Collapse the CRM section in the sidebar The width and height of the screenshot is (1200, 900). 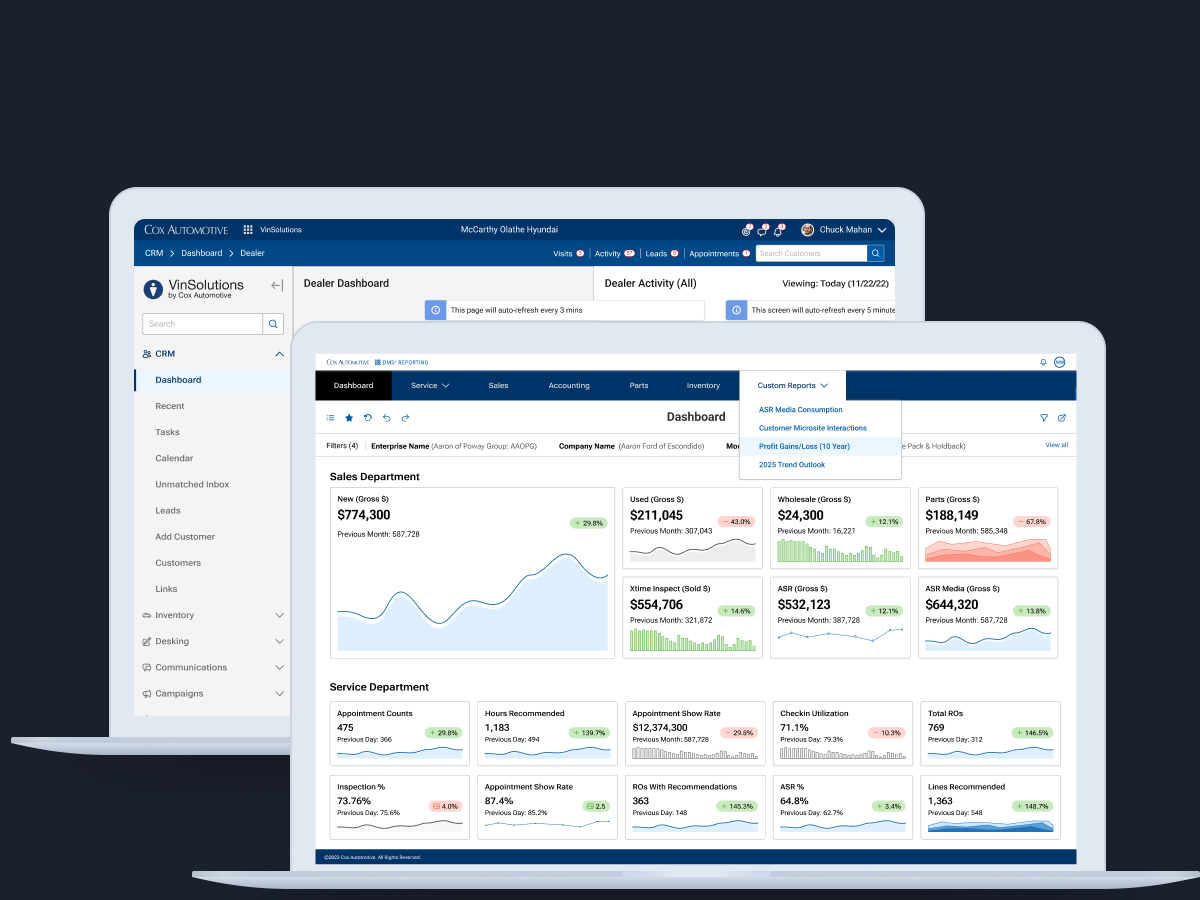pos(279,354)
